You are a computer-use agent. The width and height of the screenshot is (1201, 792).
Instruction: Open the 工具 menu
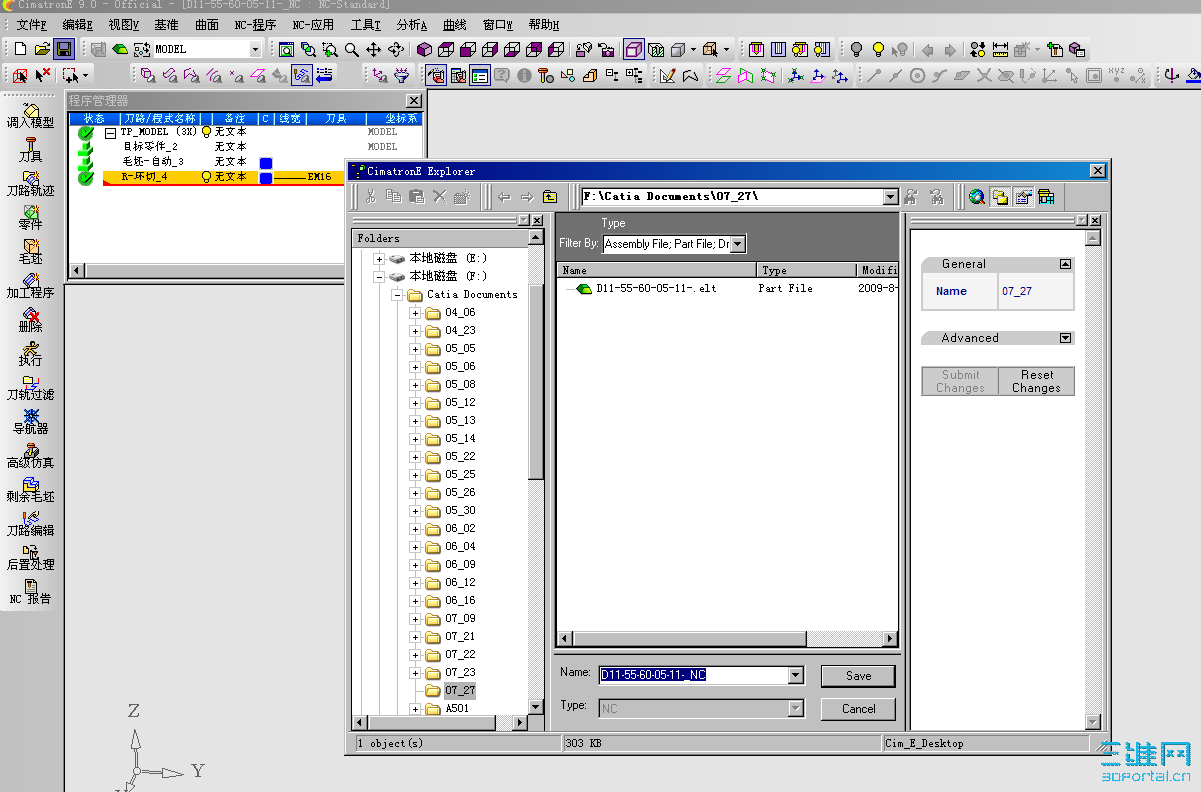tap(366, 25)
